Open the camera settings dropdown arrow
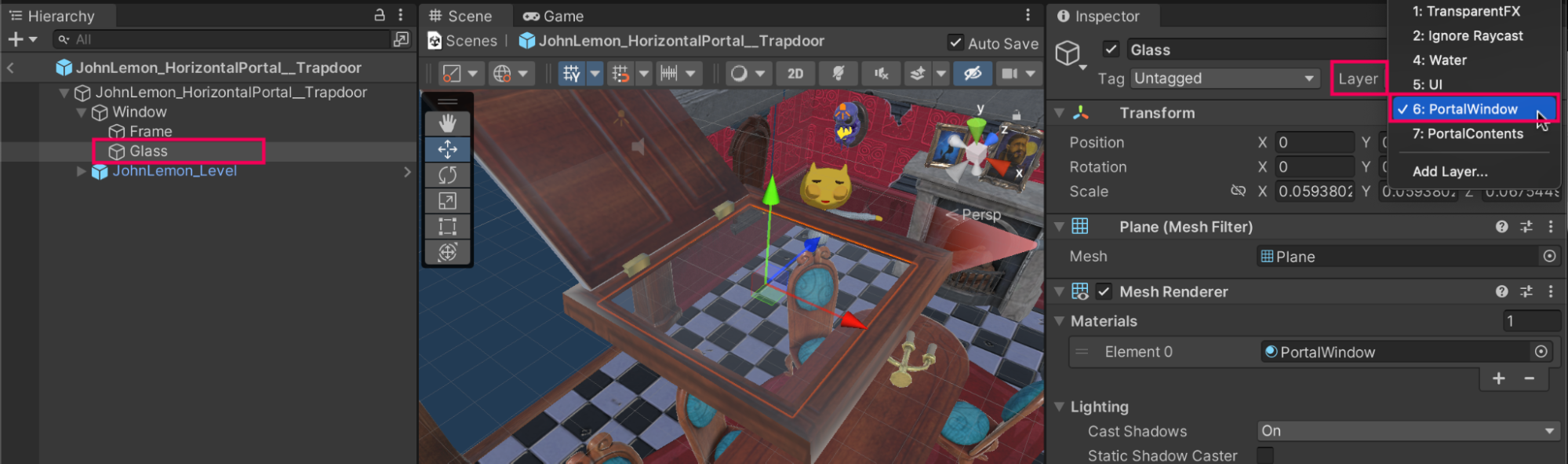Viewport: 1568px width, 464px height. tap(1031, 74)
